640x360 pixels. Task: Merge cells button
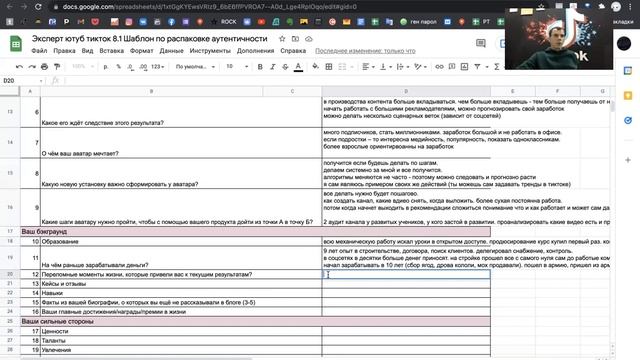coord(342,67)
